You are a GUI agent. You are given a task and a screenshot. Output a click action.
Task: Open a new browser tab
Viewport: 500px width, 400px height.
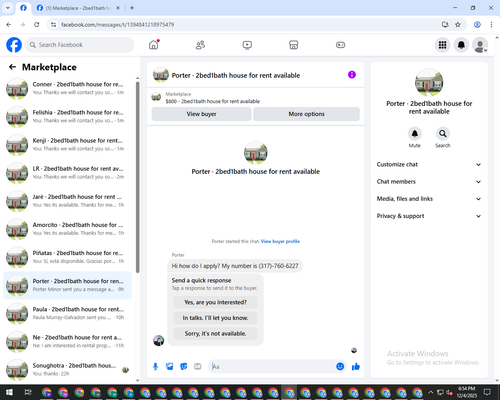pyautogui.click(x=132, y=8)
